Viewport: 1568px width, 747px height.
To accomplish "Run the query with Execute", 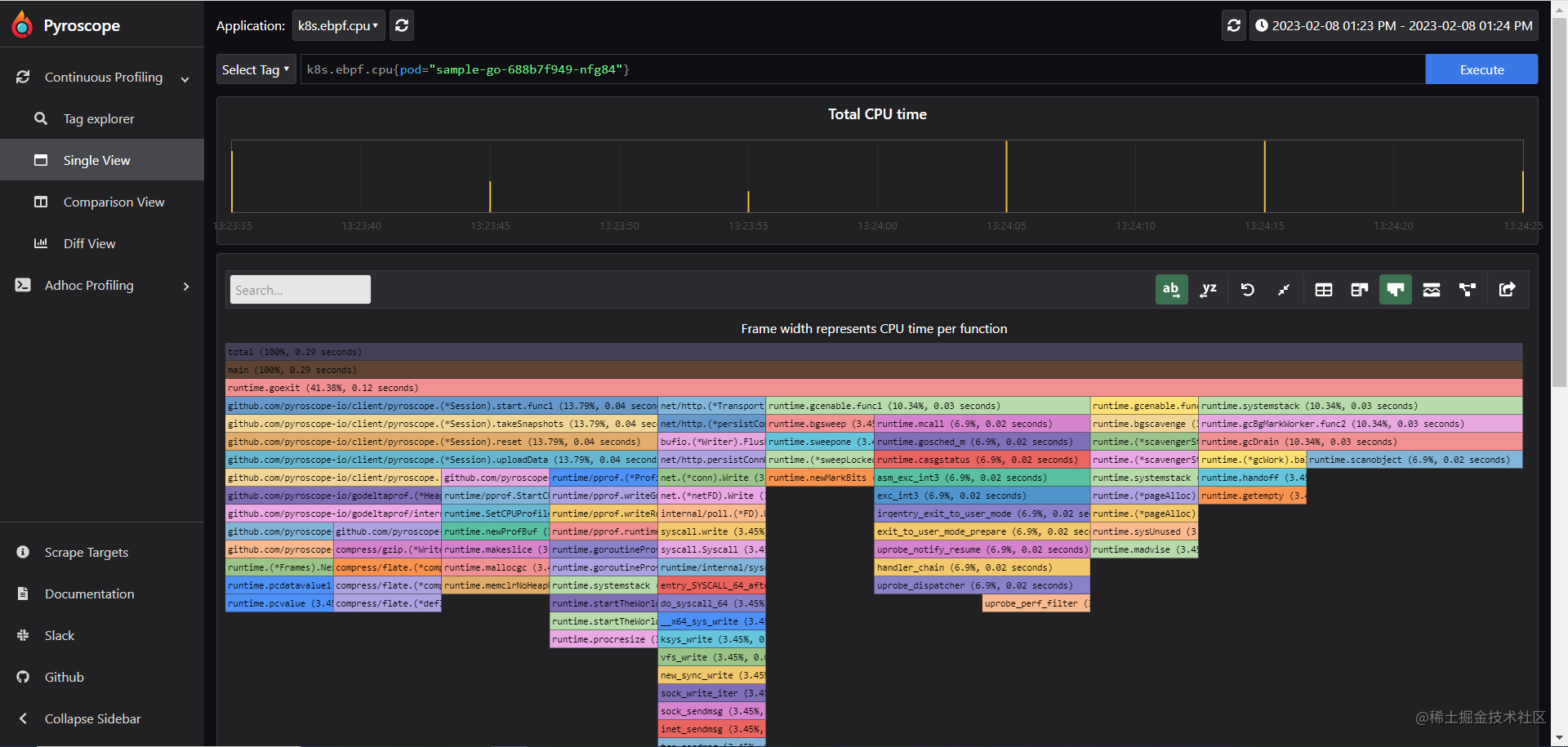I will (x=1481, y=69).
